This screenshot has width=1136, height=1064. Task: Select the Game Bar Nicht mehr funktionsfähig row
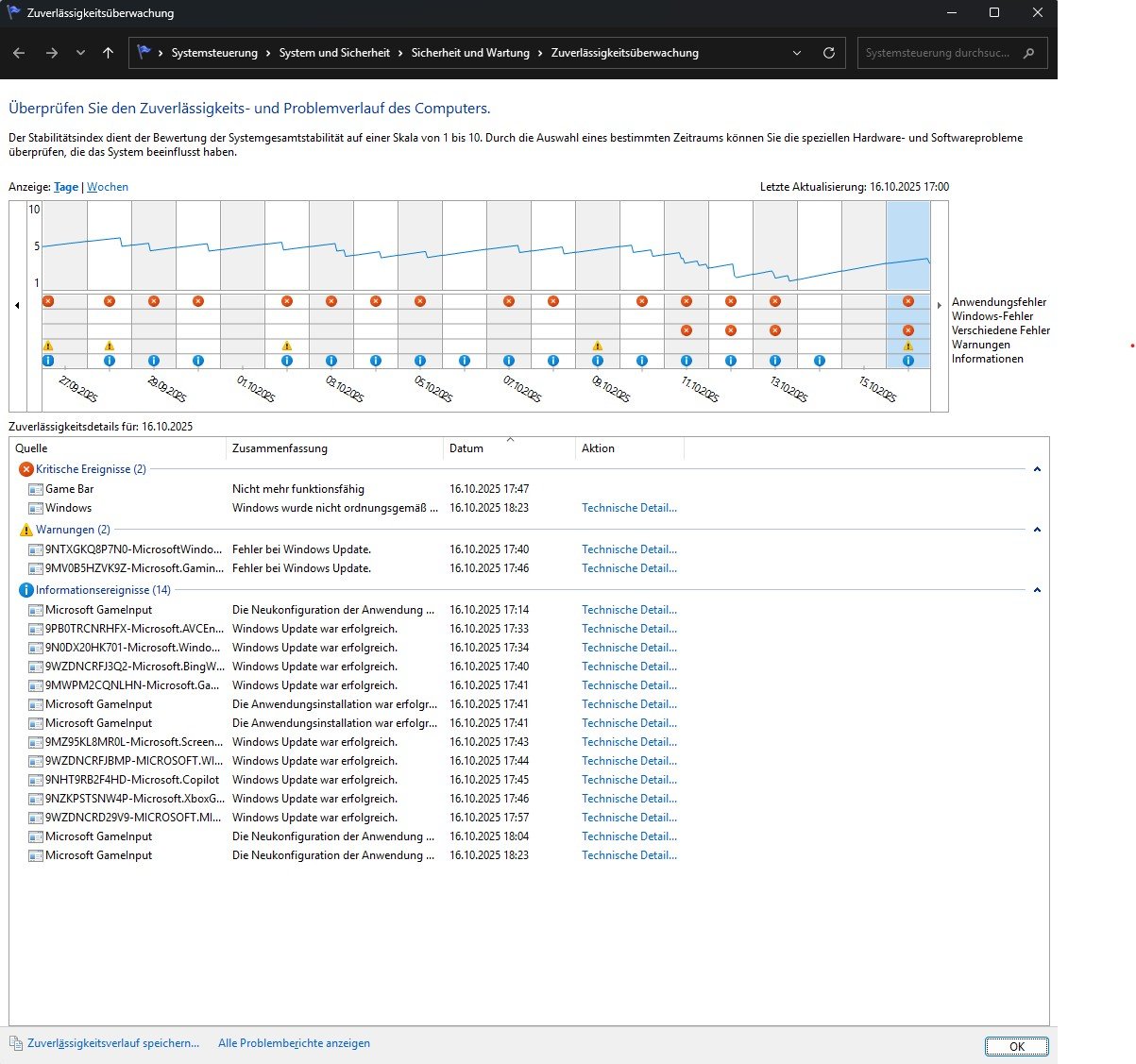point(529,489)
